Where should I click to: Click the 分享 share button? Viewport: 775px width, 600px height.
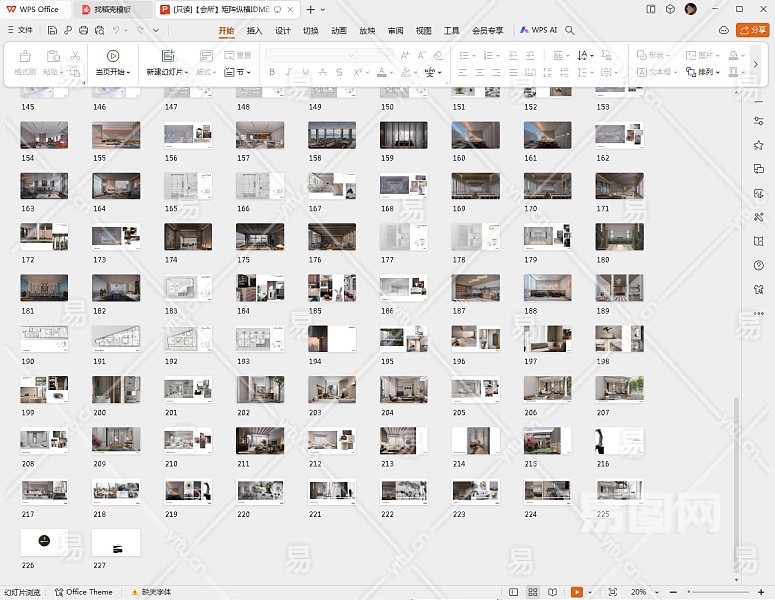pyautogui.click(x=752, y=31)
